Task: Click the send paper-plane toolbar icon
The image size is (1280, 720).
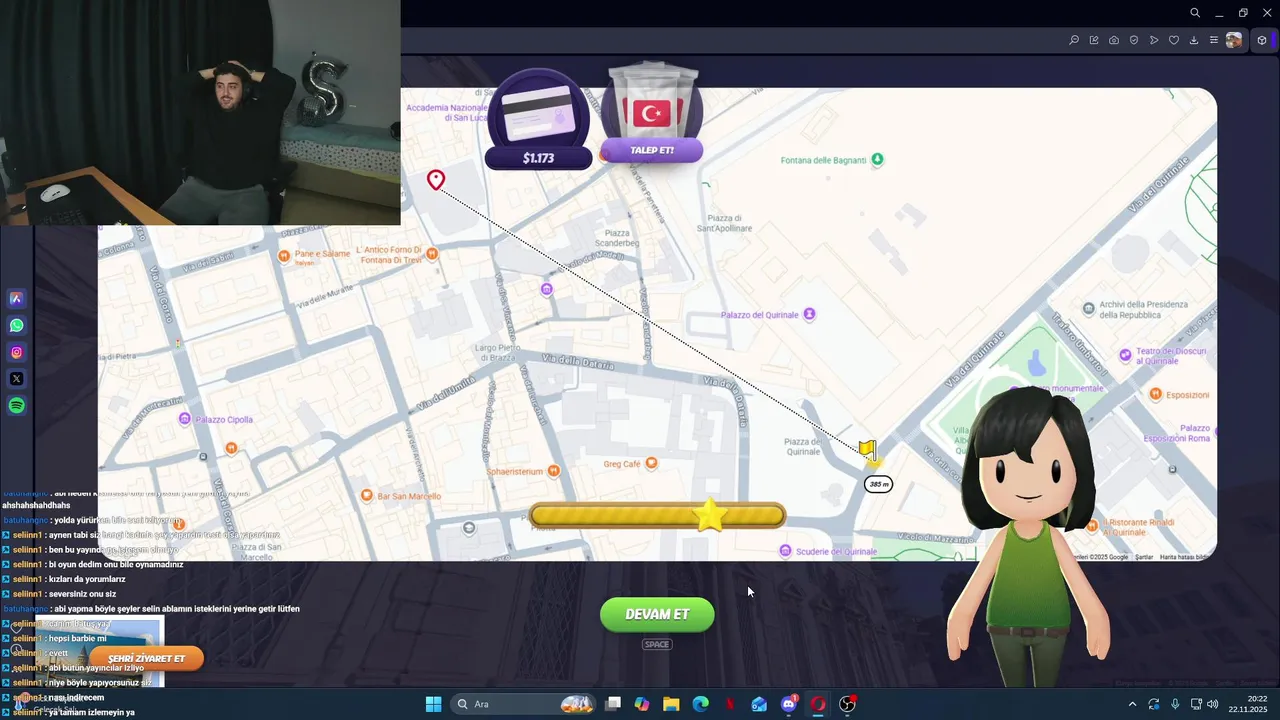Action: point(1154,40)
